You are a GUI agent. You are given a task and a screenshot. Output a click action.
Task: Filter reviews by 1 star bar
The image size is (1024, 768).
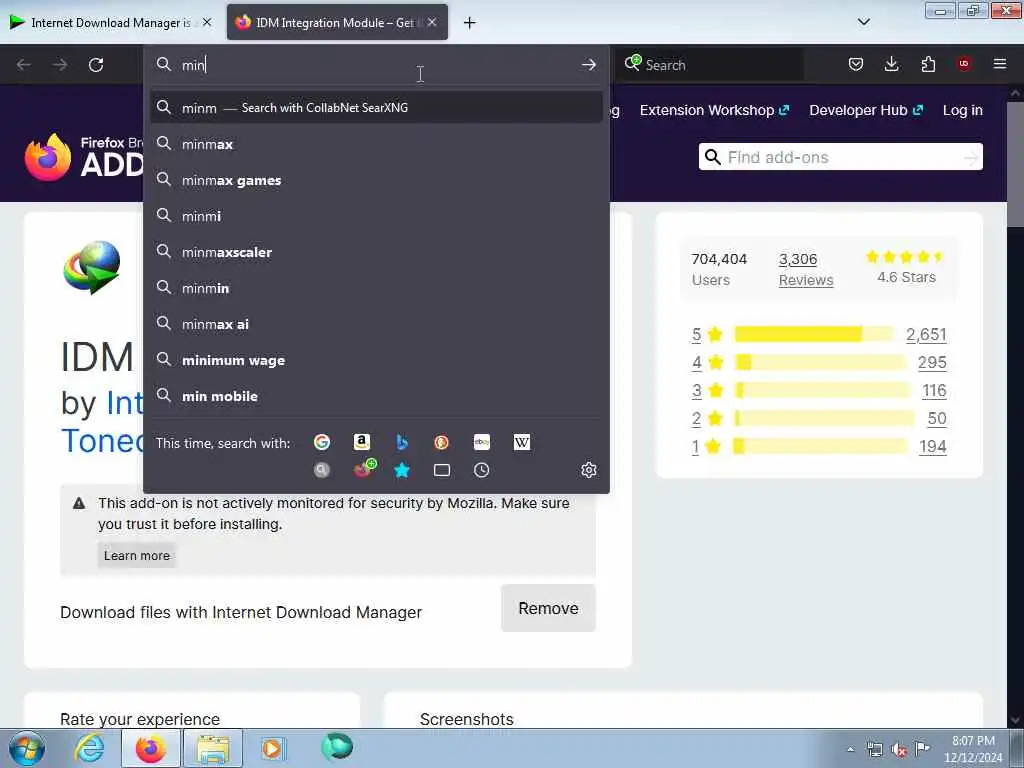coord(820,447)
